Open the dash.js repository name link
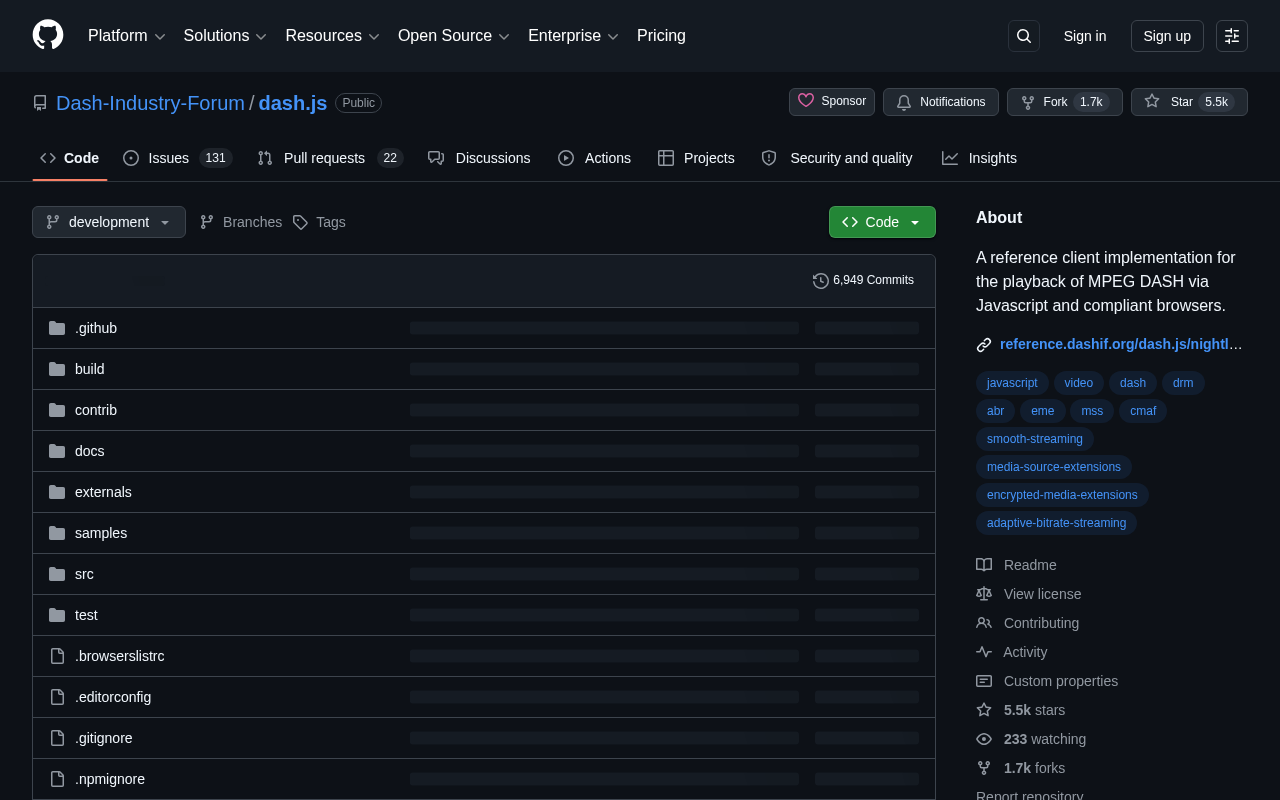This screenshot has height=800, width=1280. point(293,103)
